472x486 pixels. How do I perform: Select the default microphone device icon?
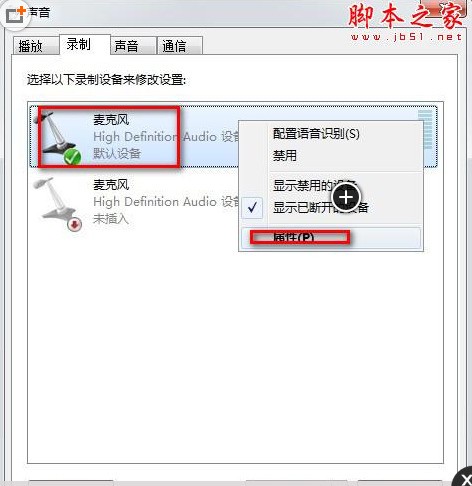58,137
